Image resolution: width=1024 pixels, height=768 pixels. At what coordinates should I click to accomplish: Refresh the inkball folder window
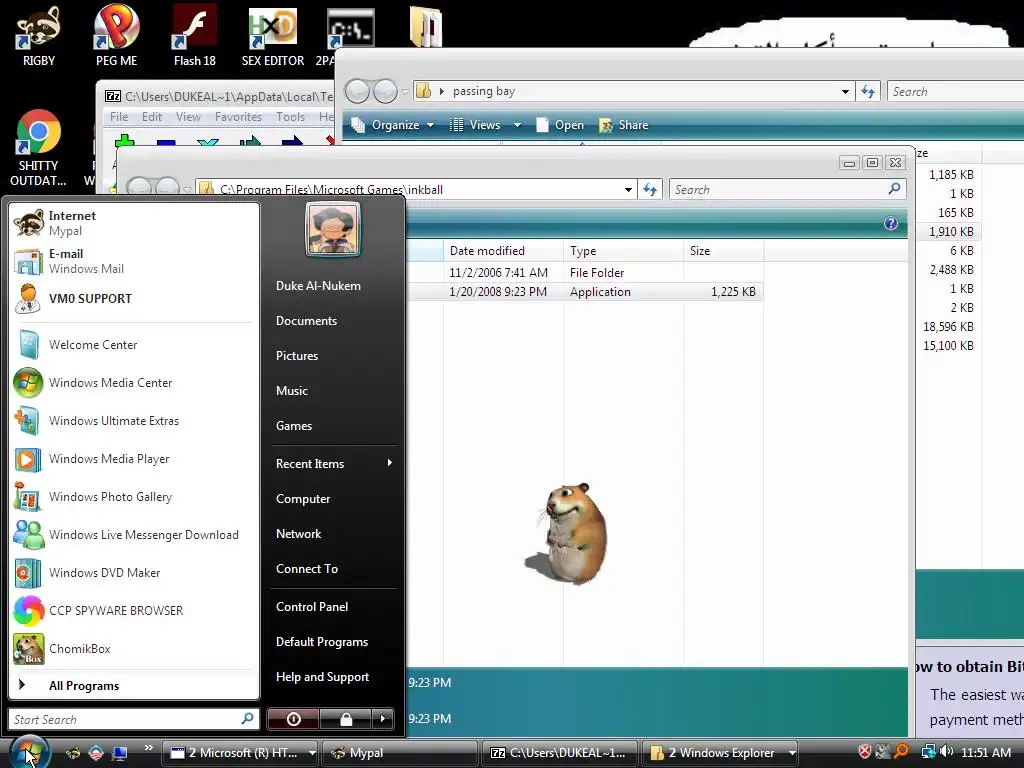[x=650, y=189]
